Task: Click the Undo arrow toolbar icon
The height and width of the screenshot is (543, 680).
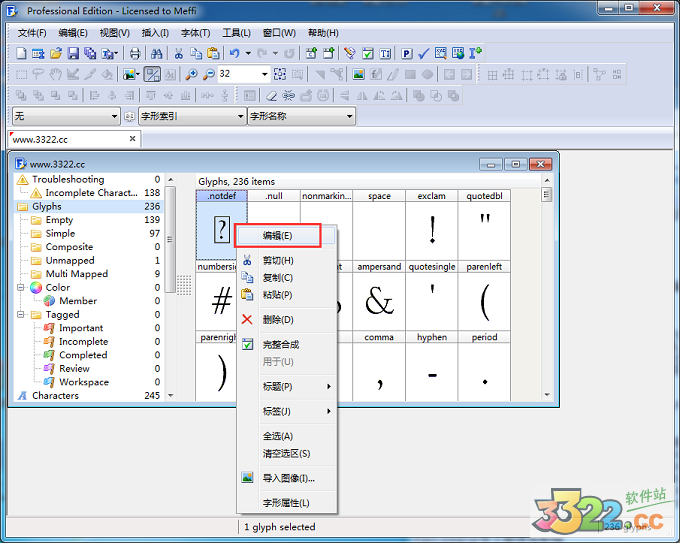Action: pyautogui.click(x=234, y=53)
